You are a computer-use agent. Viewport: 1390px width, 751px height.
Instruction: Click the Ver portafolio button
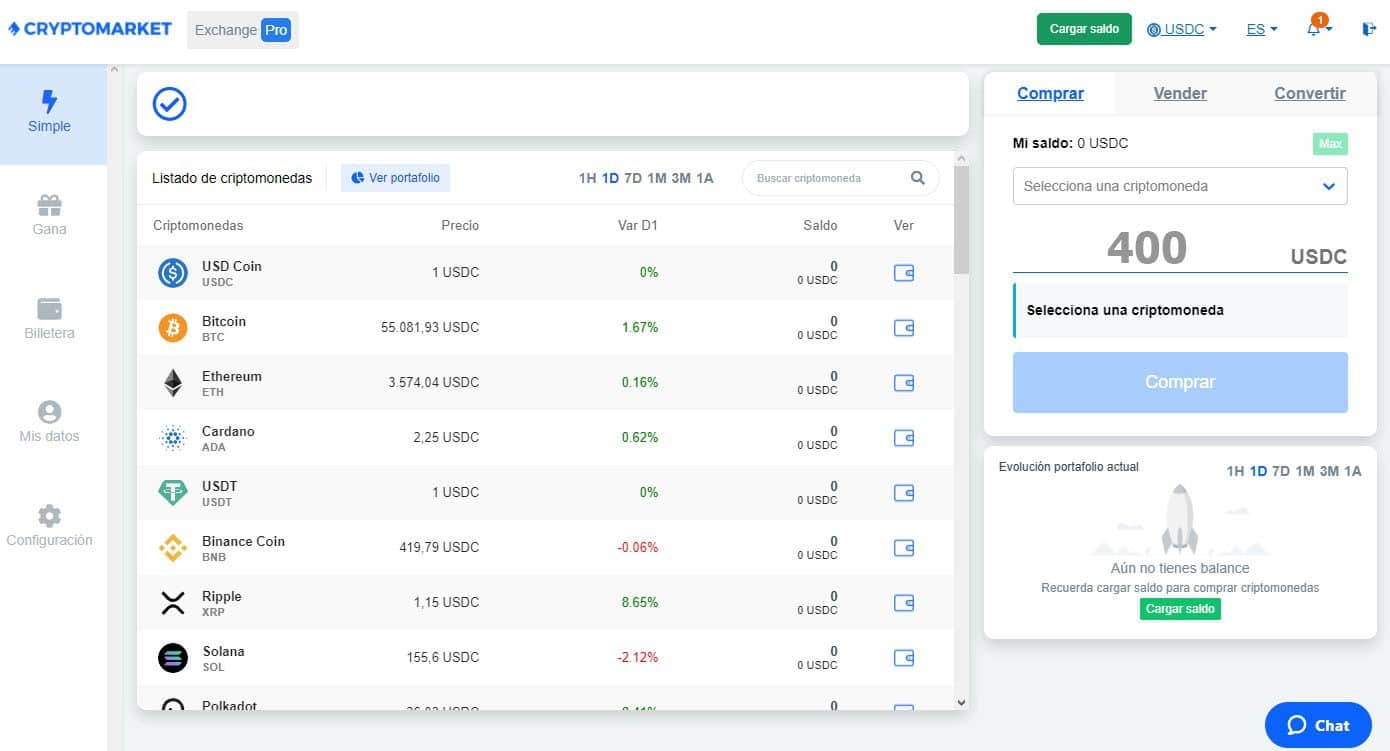[396, 178]
